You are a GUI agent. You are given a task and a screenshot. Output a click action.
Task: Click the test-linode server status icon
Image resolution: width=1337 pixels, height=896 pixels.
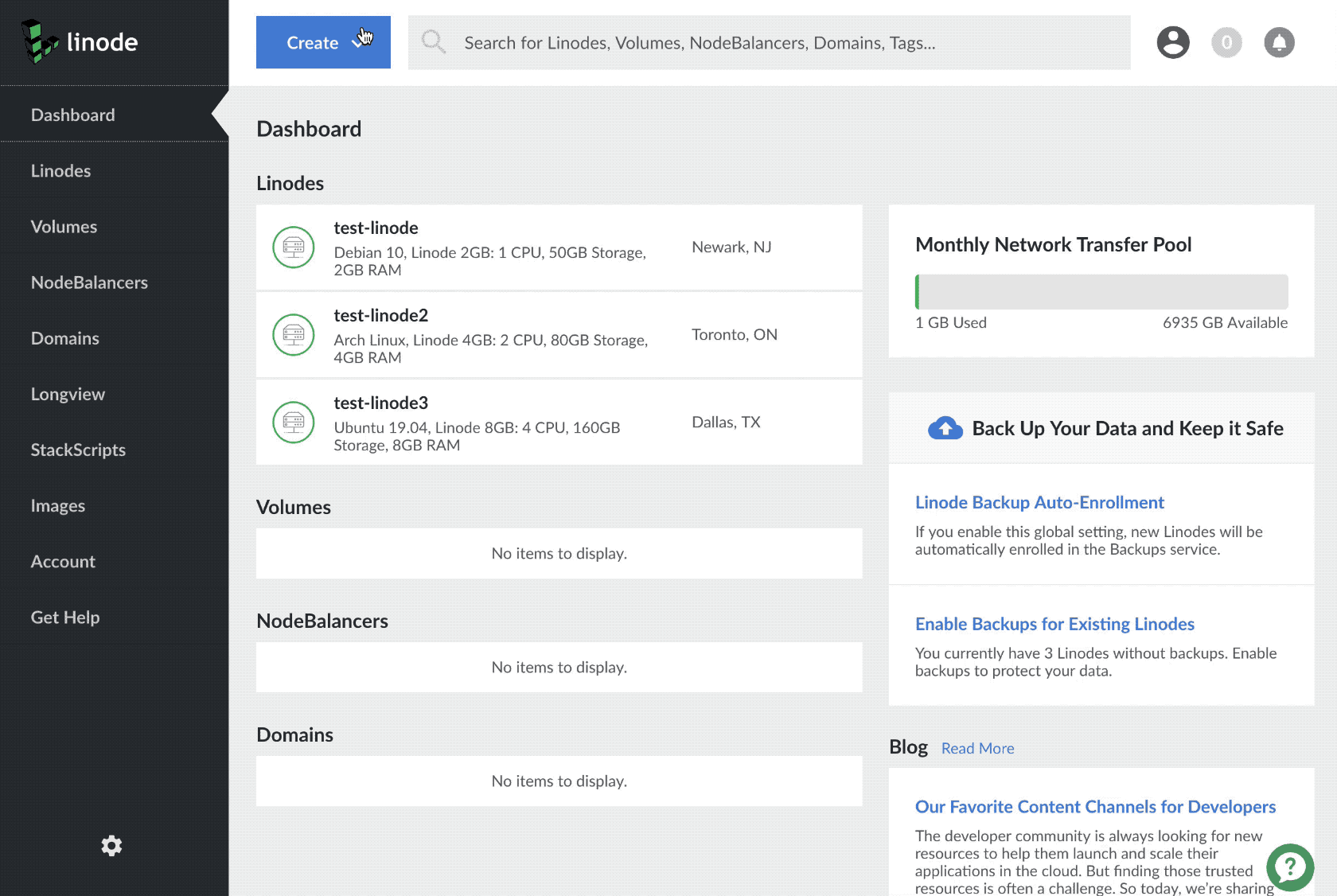click(x=294, y=247)
